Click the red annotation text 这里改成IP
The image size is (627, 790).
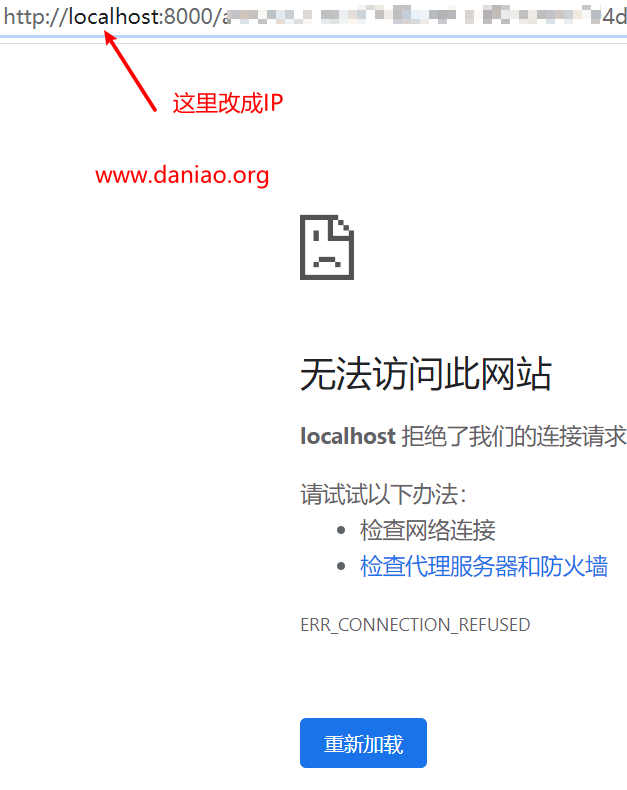228,103
